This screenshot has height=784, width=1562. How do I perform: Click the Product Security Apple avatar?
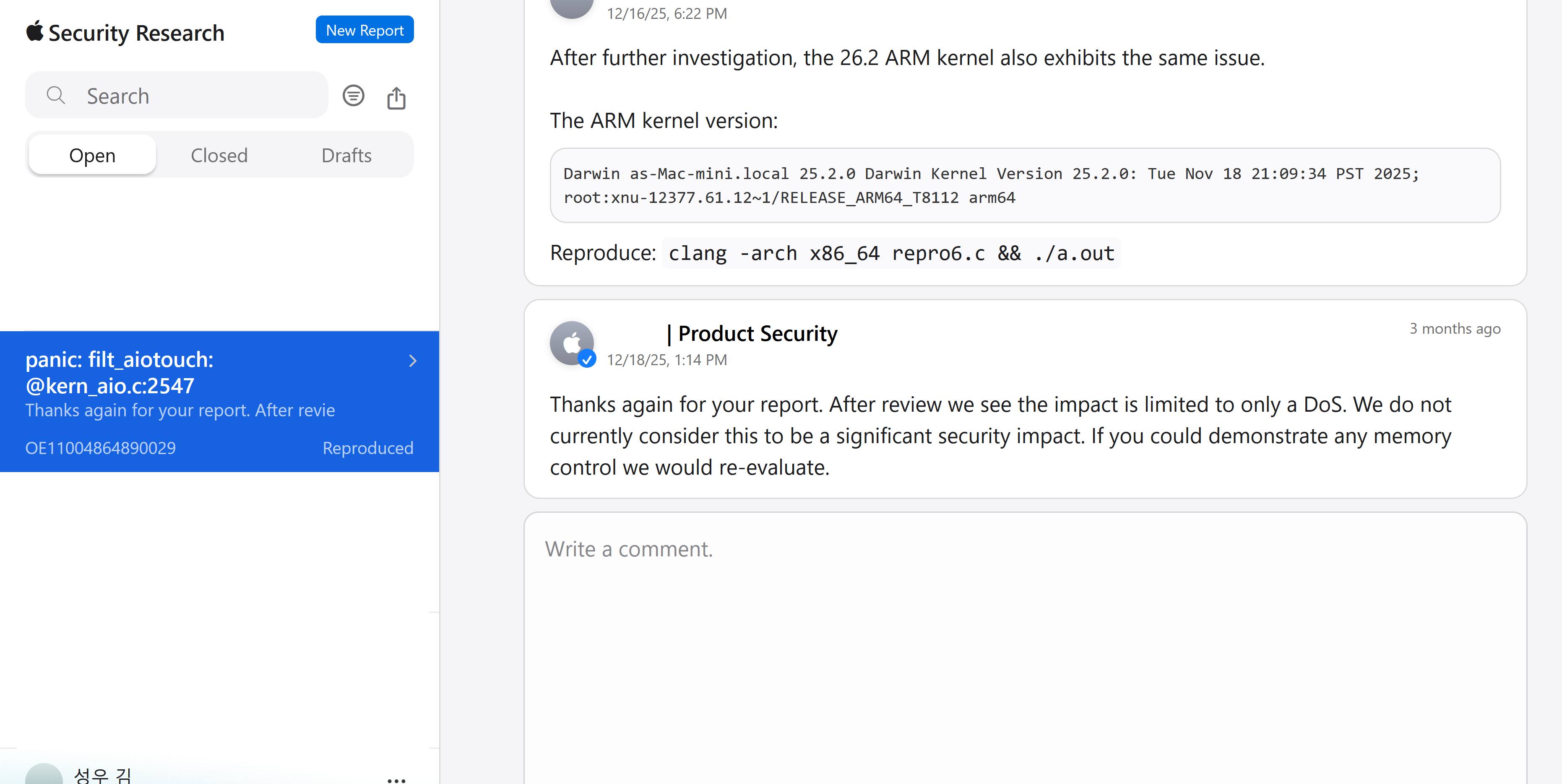click(570, 342)
